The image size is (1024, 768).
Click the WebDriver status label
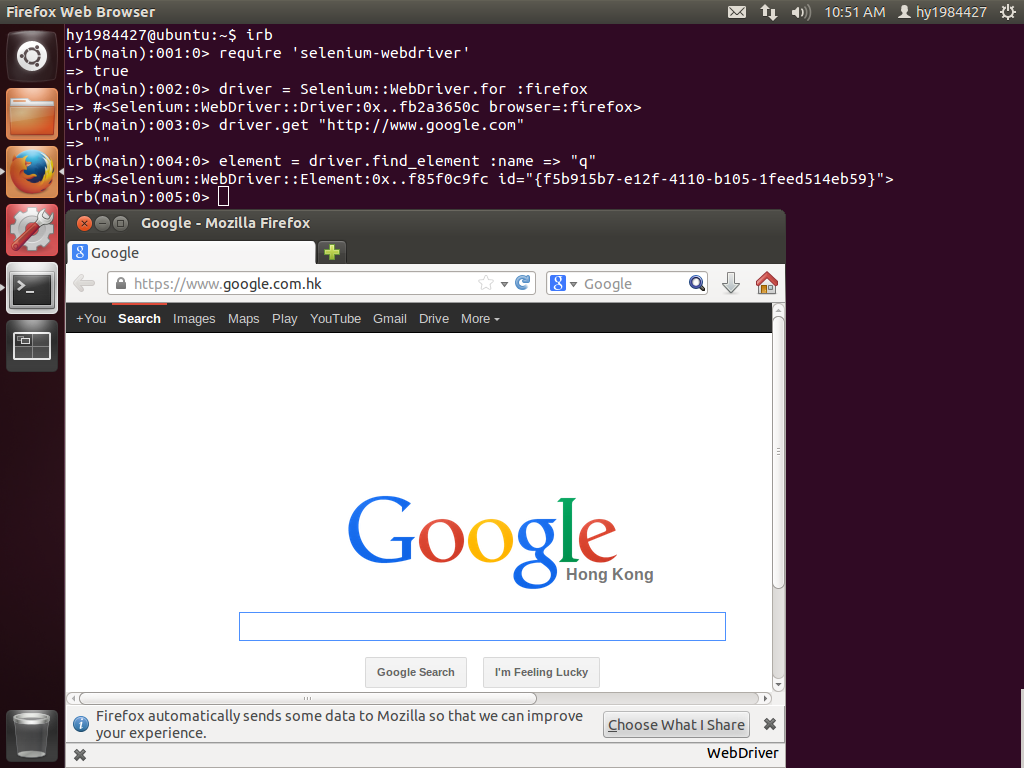click(x=742, y=753)
